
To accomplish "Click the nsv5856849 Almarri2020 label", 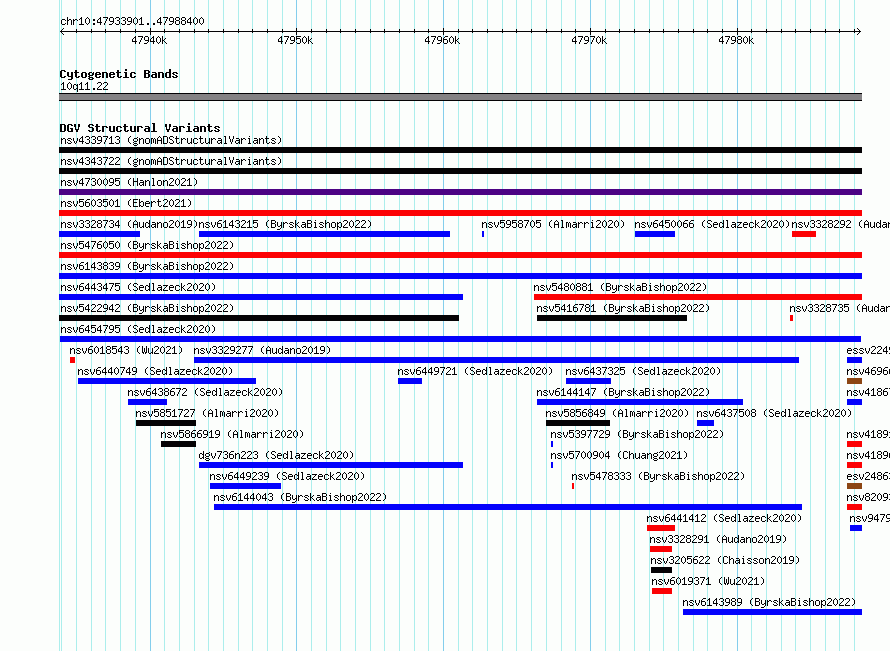I will [x=617, y=413].
